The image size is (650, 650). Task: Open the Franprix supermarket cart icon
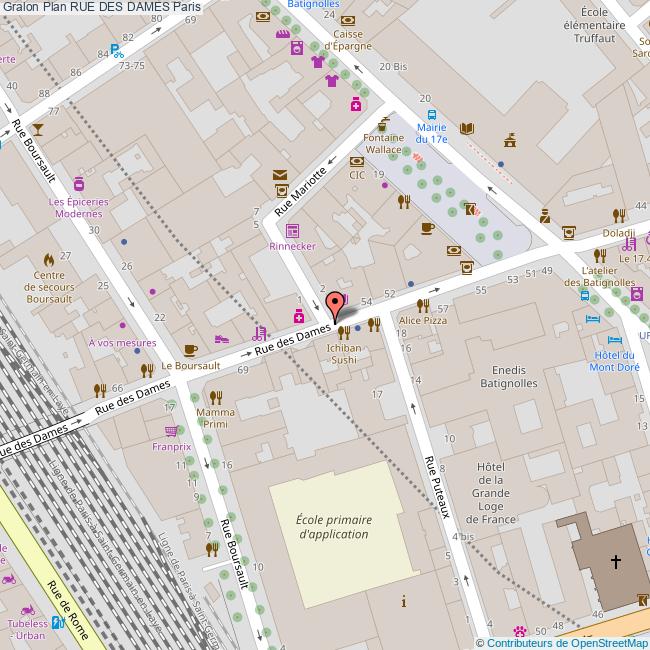pos(171,432)
